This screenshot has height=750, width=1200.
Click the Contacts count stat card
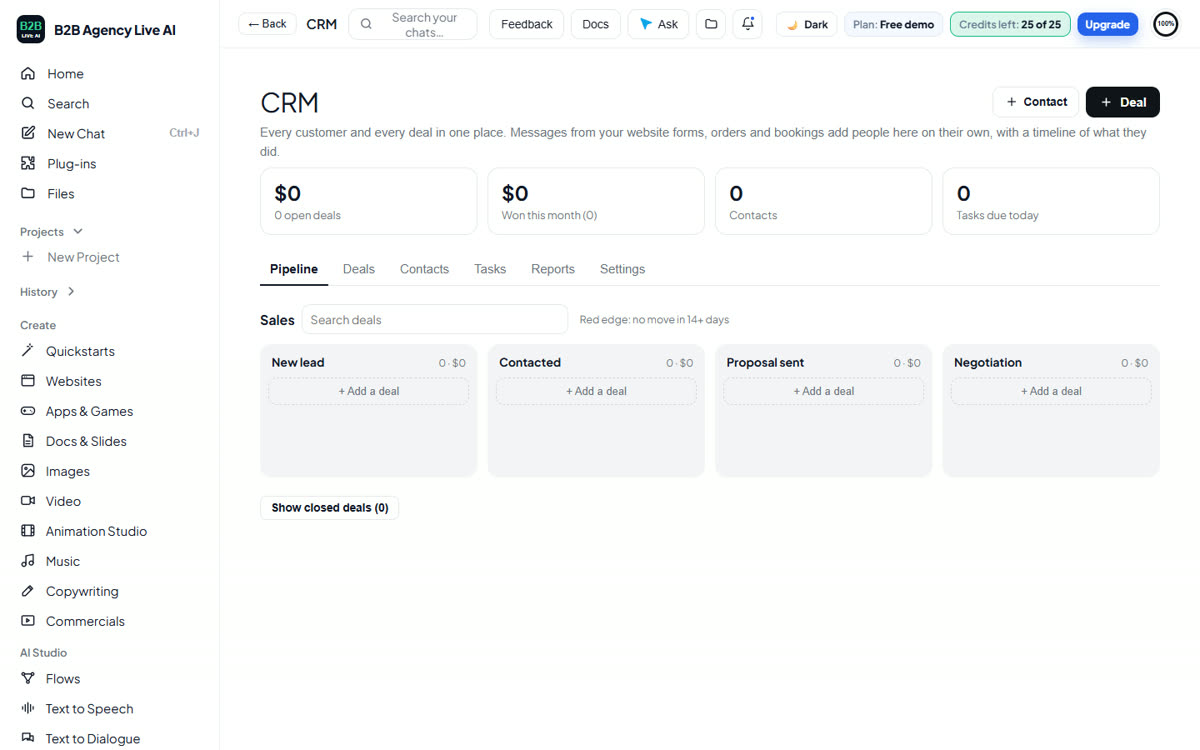[823, 201]
